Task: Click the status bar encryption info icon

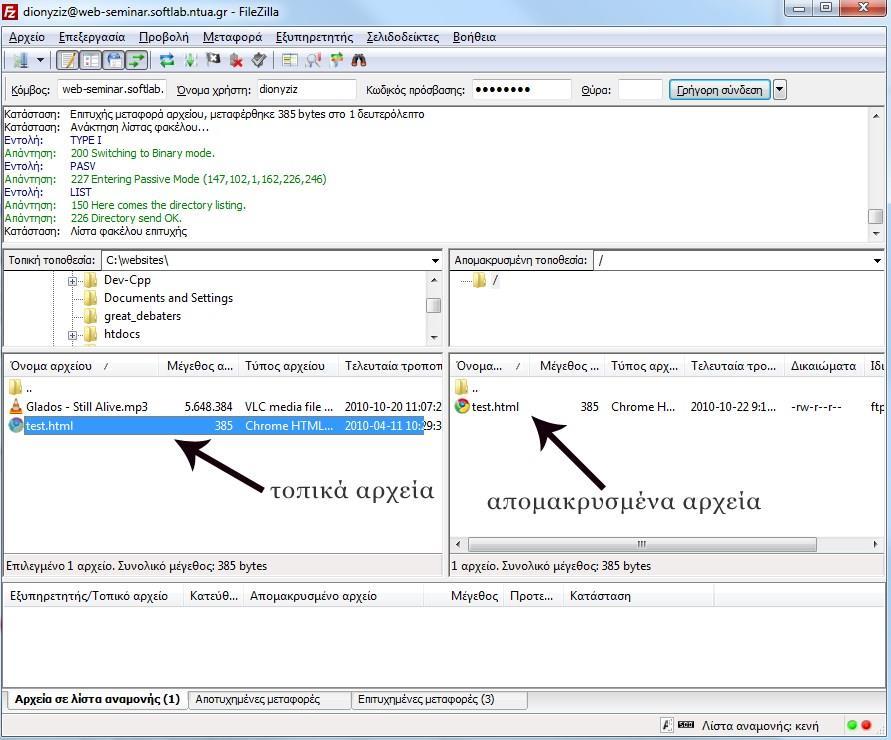Action: (x=667, y=725)
